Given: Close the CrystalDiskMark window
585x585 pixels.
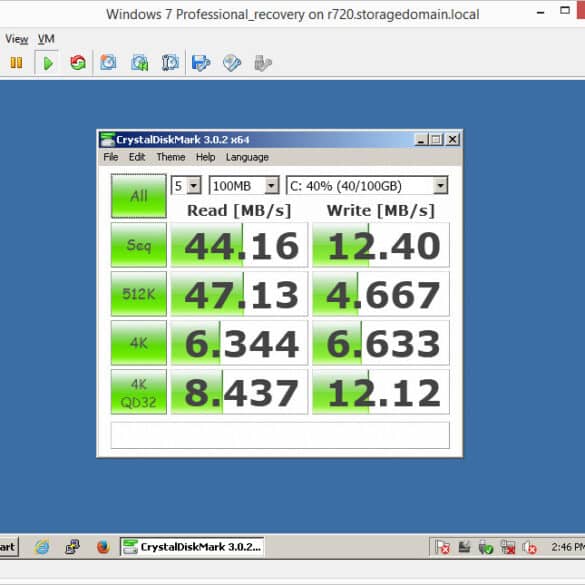Looking at the screenshot, I should pos(452,140).
